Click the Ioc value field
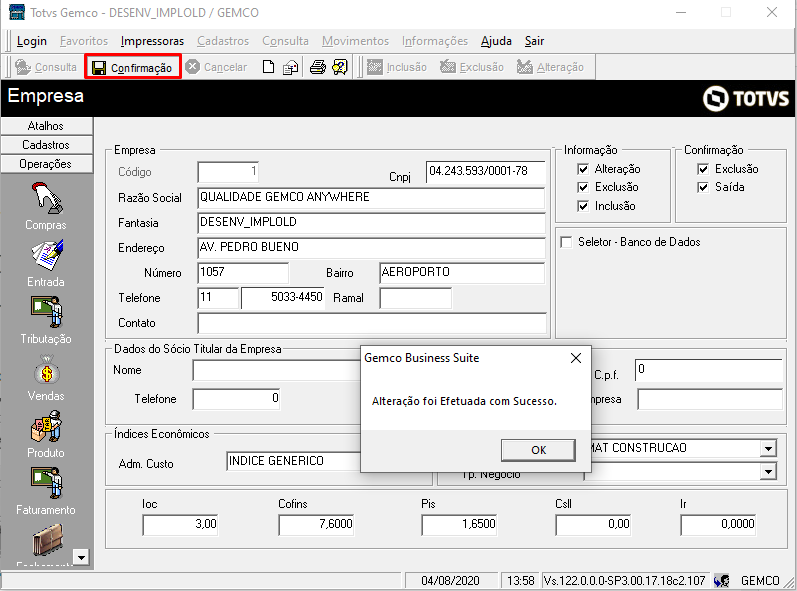797x591 pixels. (180, 524)
